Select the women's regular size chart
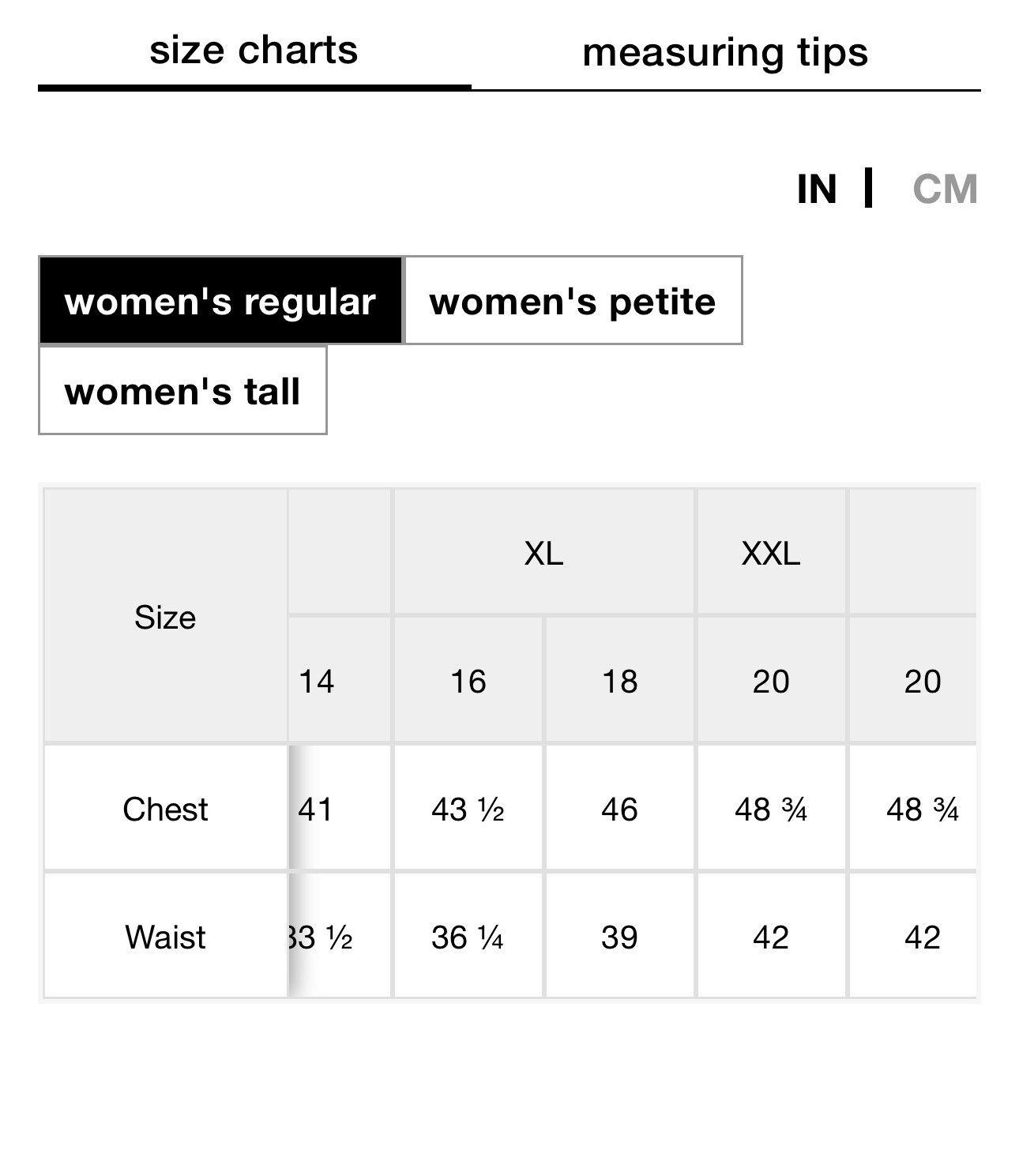The width and height of the screenshot is (1019, 1176). [220, 301]
